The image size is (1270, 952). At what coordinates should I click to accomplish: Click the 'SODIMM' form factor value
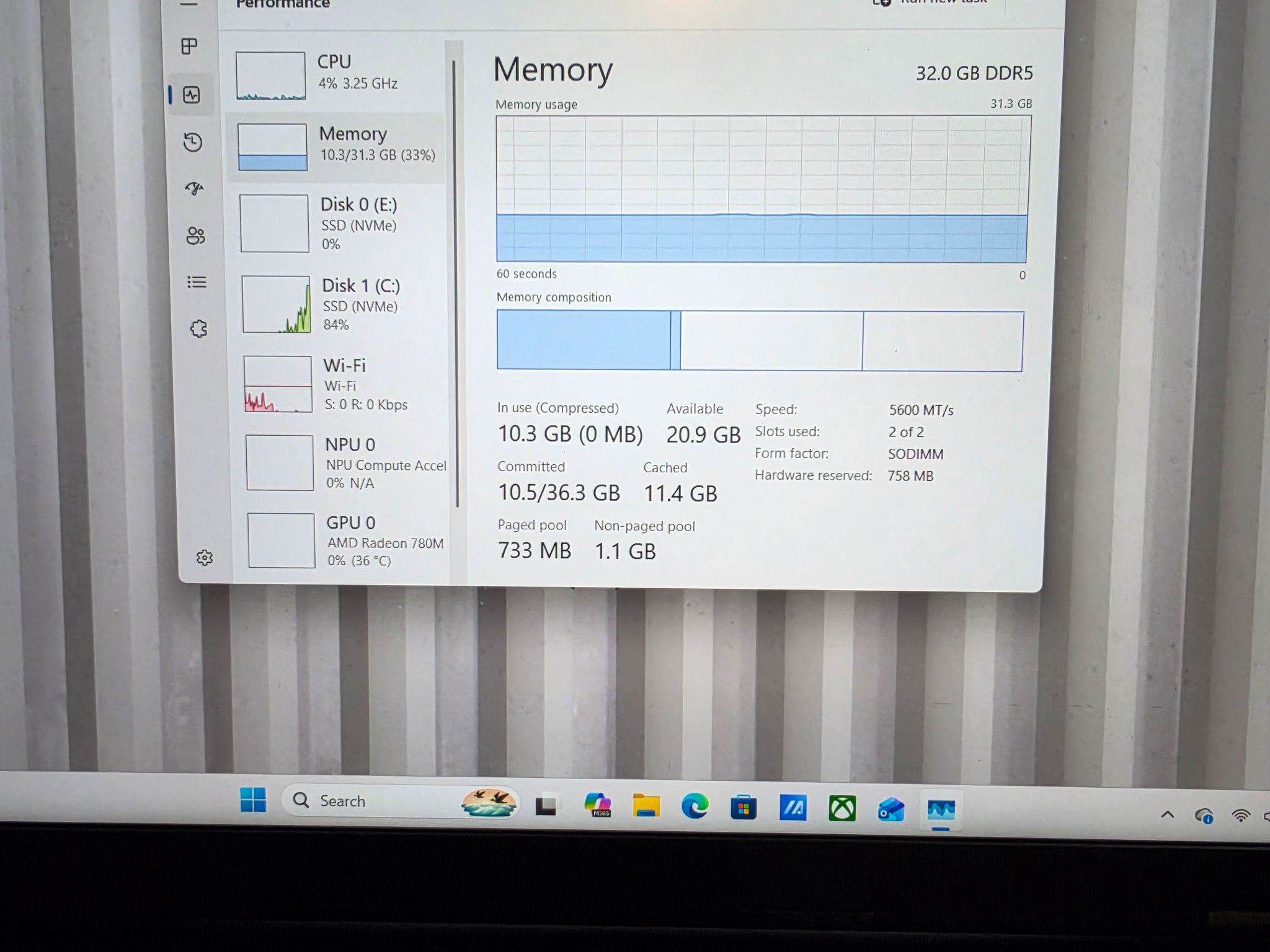[x=915, y=454]
